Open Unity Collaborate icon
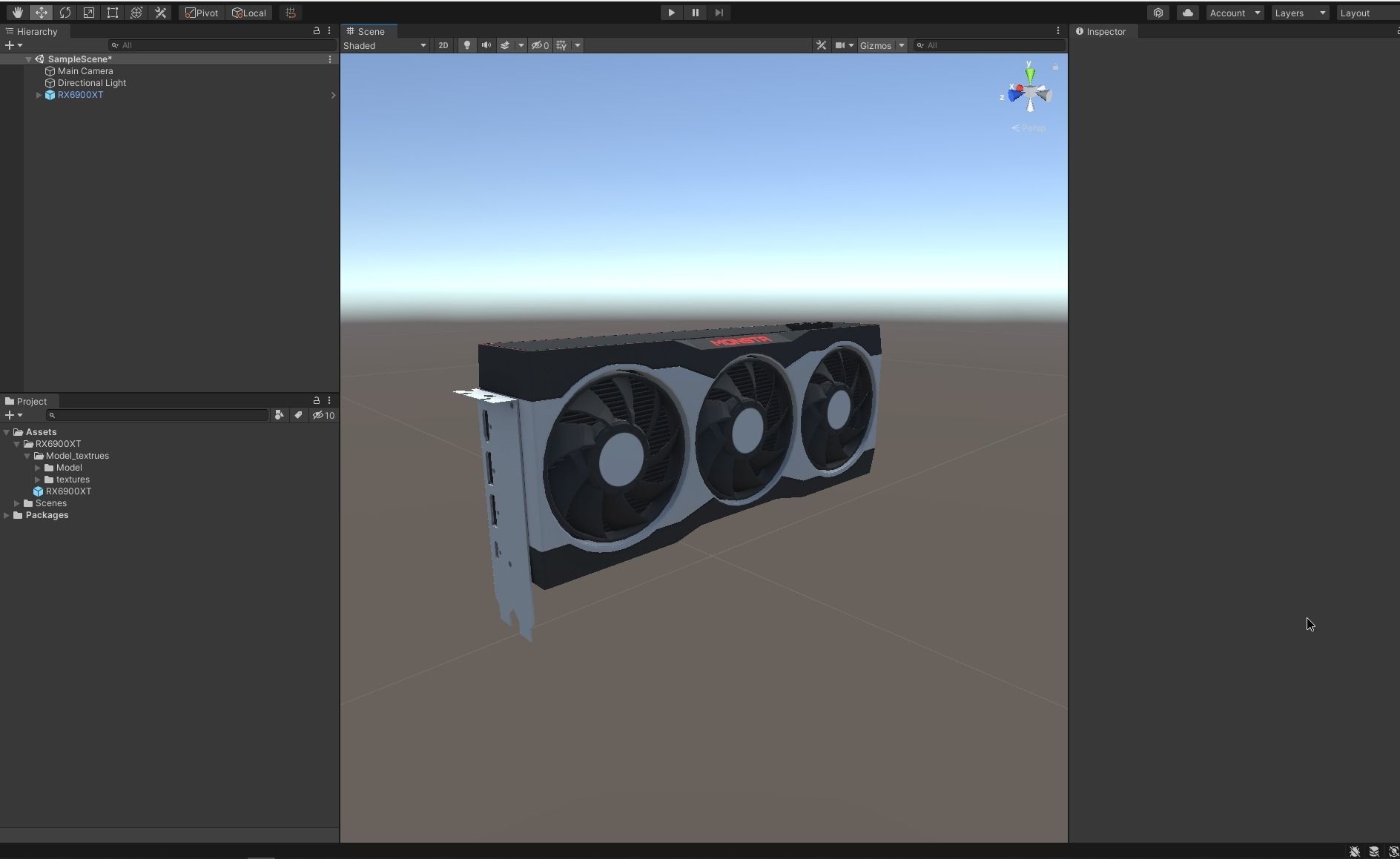This screenshot has height=859, width=1400. [x=1158, y=13]
